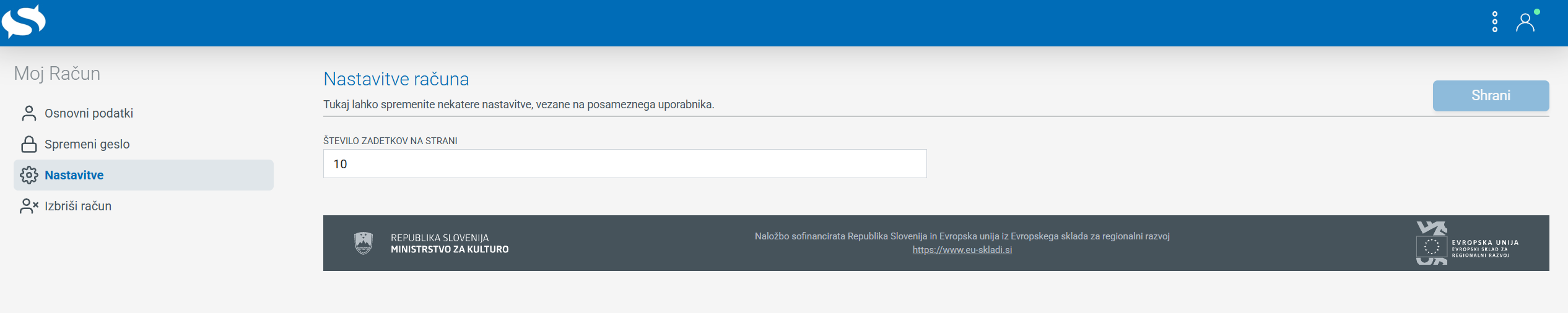Click the remove-user icon beside Izbriši račun
This screenshot has width=1568, height=313.
click(28, 206)
